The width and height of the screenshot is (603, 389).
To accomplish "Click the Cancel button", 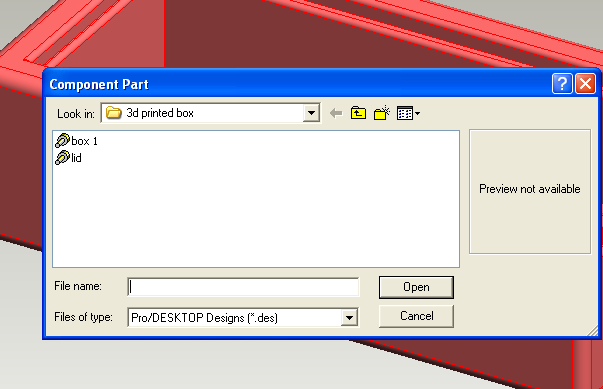I will tap(416, 316).
